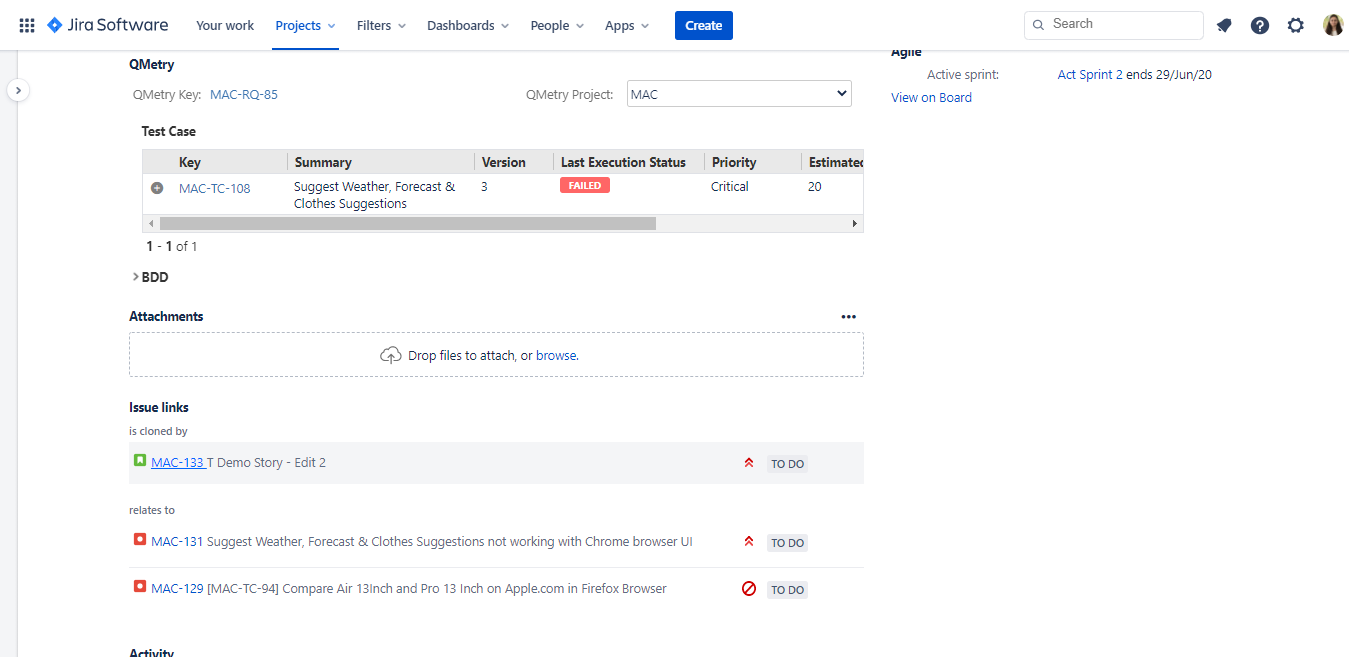
Task: Click the browse link for attachments
Action: pos(556,355)
